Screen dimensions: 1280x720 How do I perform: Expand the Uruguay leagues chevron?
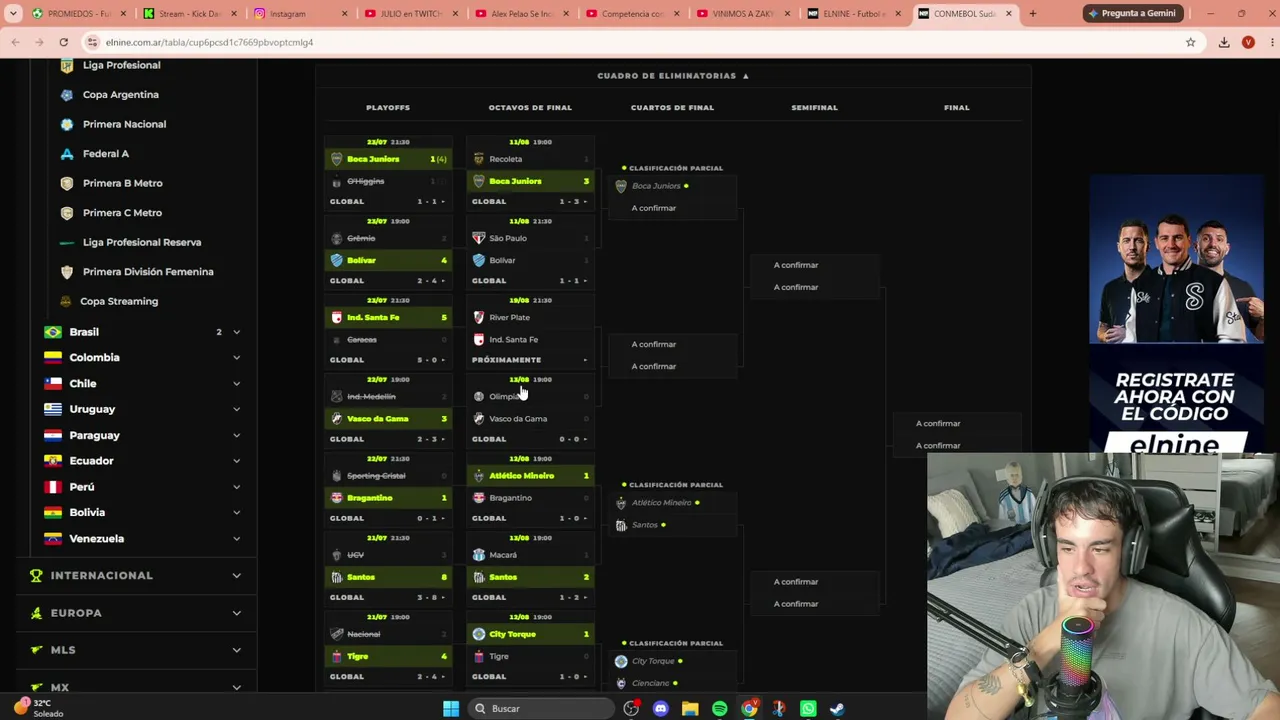click(236, 409)
